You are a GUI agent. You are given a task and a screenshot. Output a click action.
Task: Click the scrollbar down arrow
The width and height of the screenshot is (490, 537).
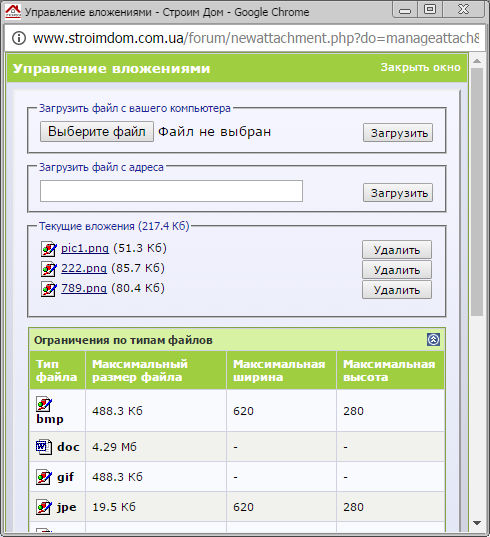click(477, 523)
